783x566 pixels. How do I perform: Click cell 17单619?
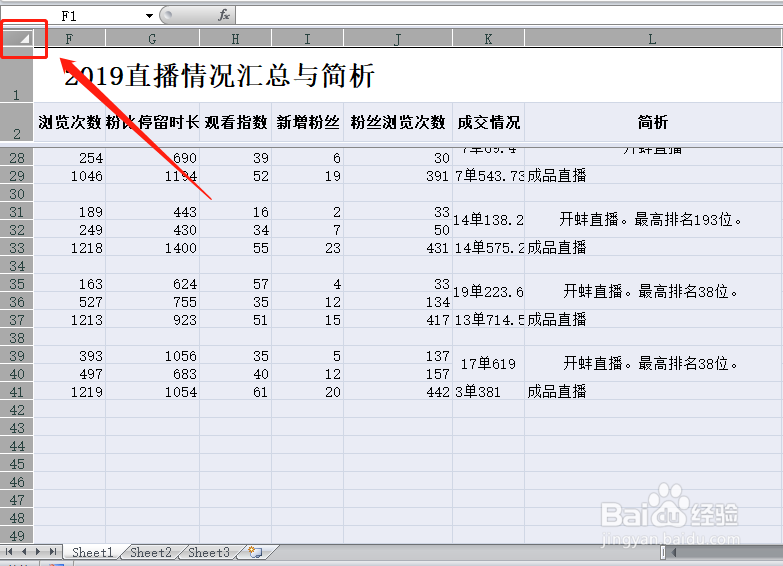488,364
